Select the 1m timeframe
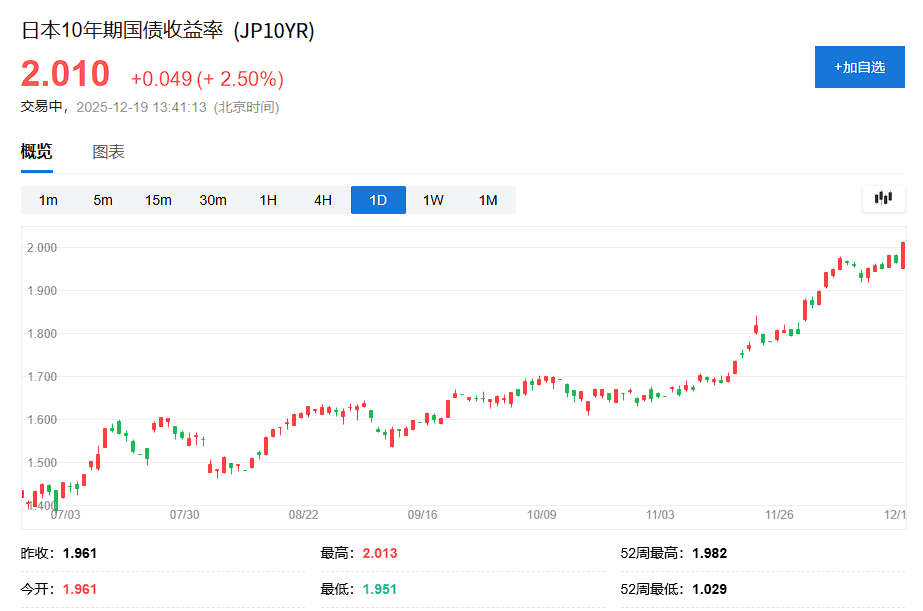 click(48, 200)
